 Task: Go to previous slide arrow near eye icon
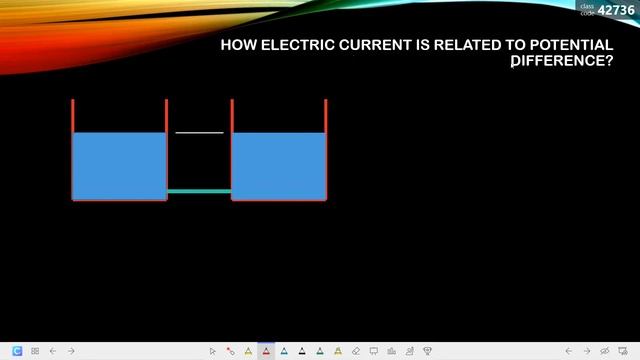click(x=569, y=351)
